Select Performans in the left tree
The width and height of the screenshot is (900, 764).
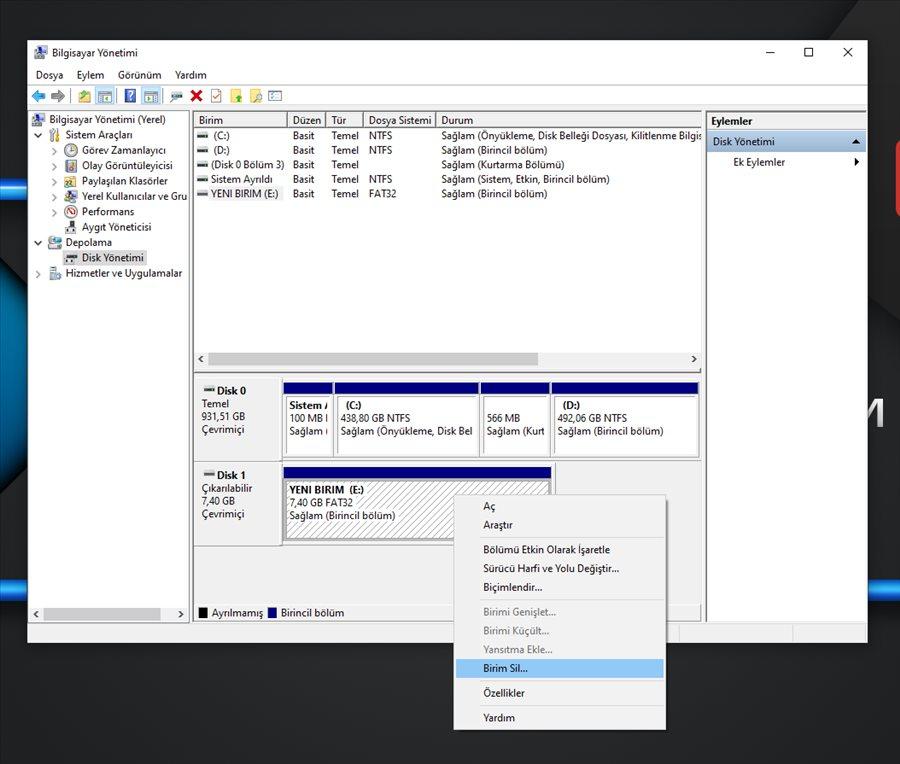[107, 212]
